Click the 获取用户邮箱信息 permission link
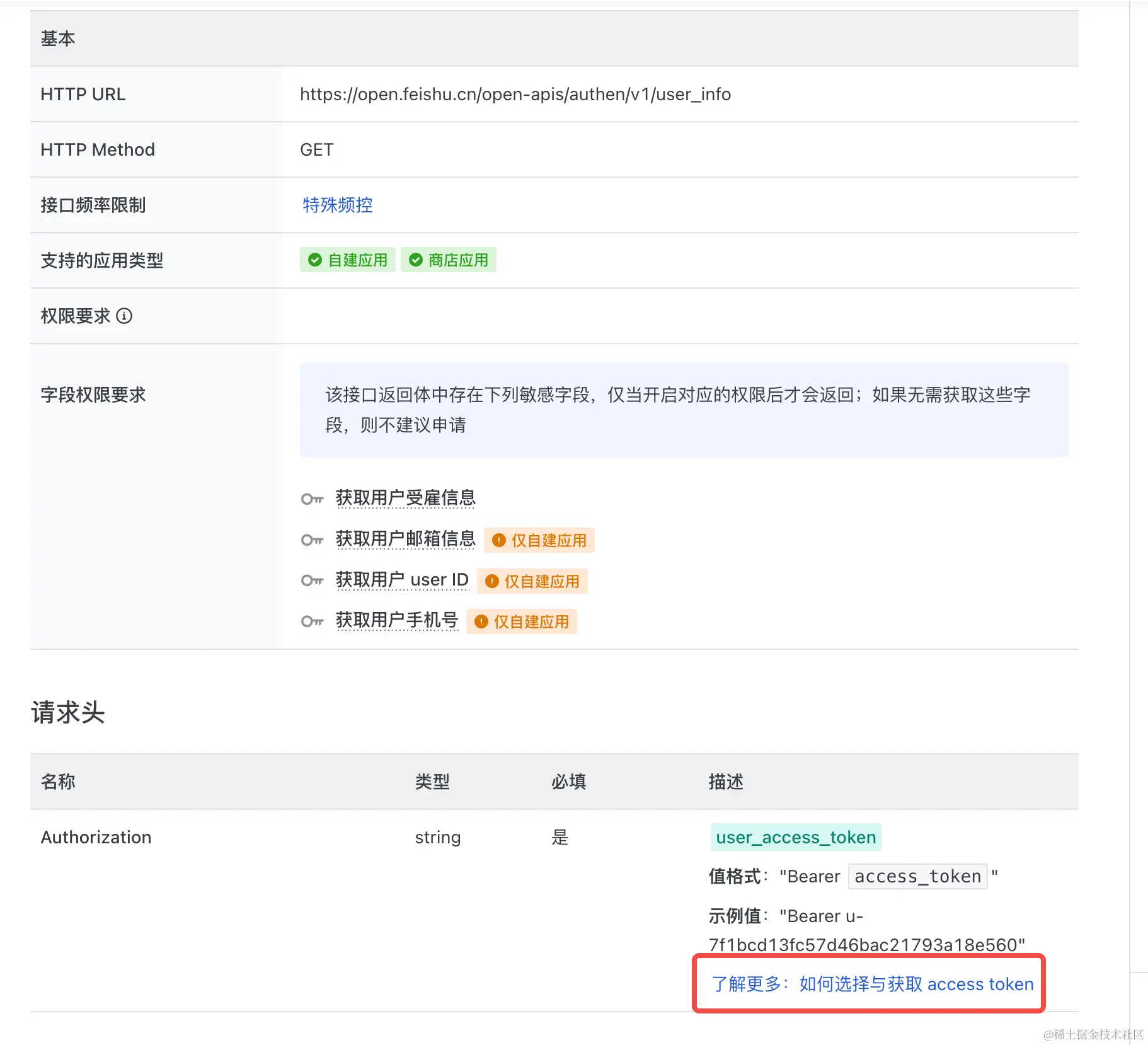Viewport: 1148px width, 1045px height. click(x=406, y=539)
